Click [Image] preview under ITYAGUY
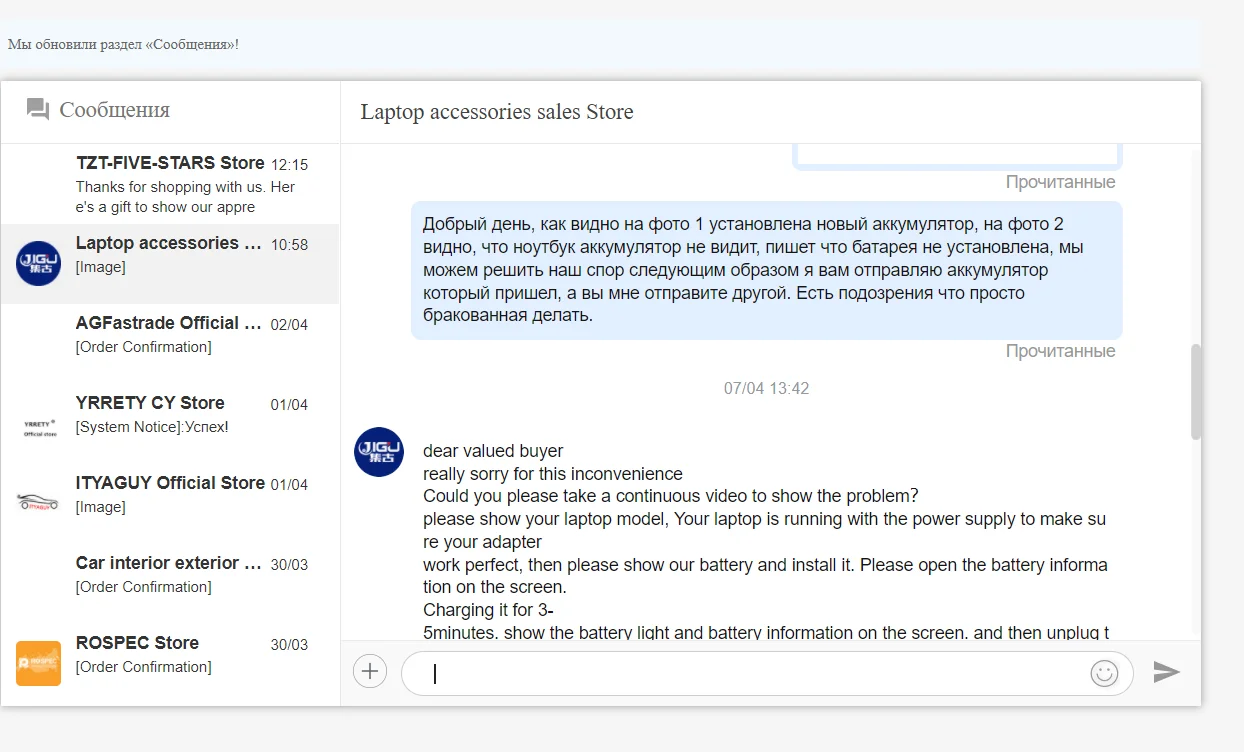The width and height of the screenshot is (1244, 752). [100, 507]
